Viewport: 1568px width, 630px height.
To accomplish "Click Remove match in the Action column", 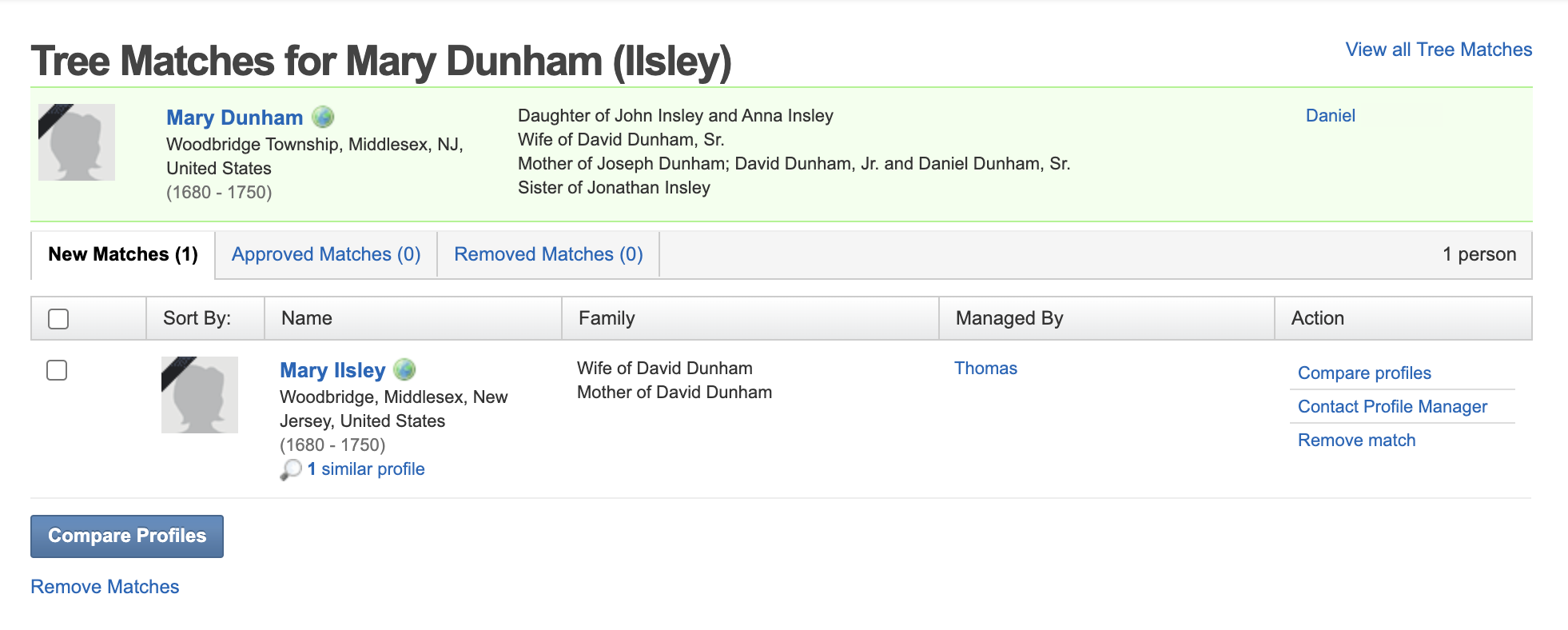I will click(x=1356, y=441).
